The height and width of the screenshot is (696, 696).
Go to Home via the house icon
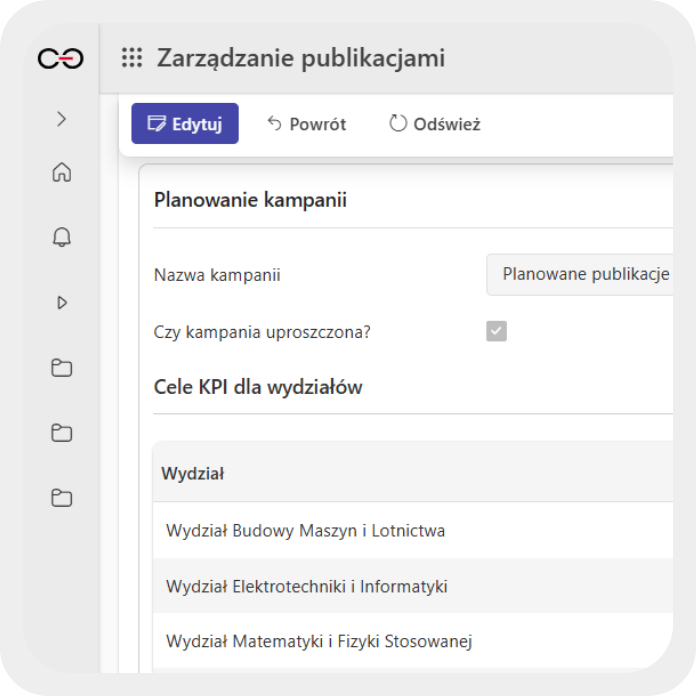point(61,173)
